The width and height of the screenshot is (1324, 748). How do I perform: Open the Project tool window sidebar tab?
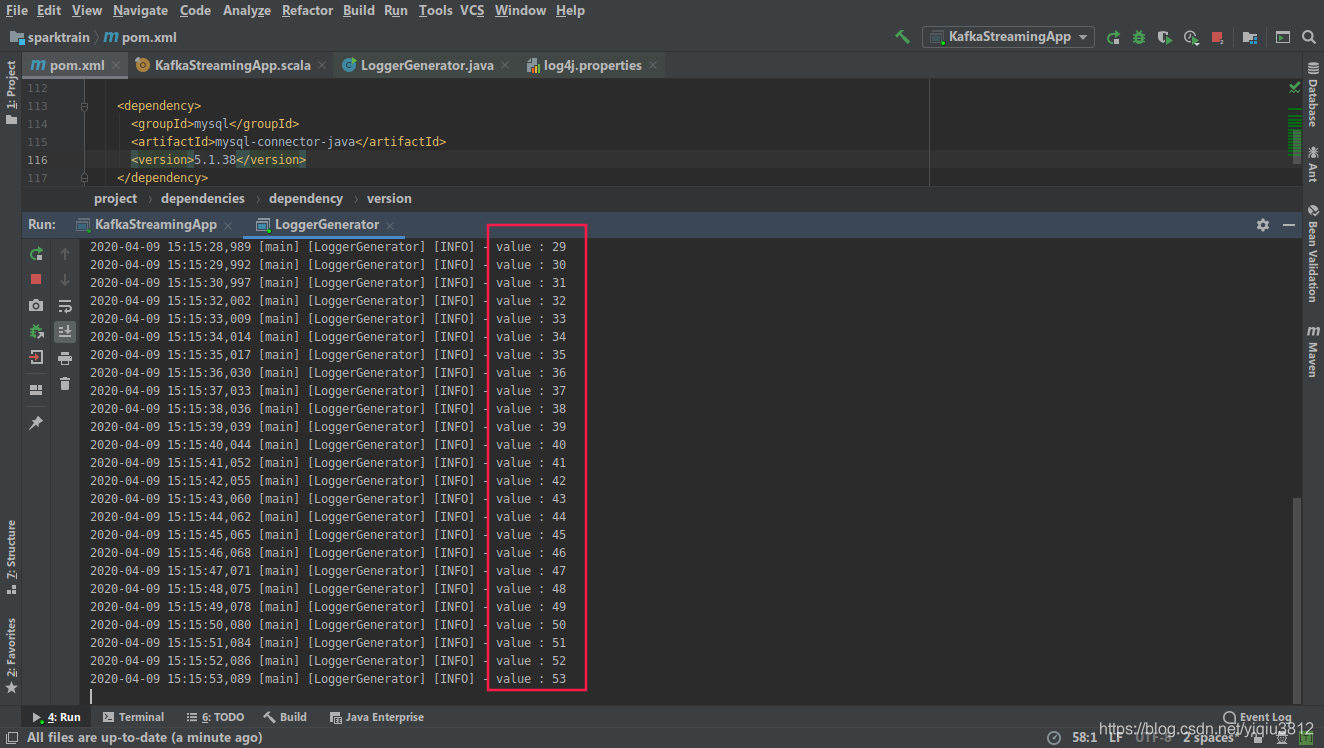pos(11,92)
